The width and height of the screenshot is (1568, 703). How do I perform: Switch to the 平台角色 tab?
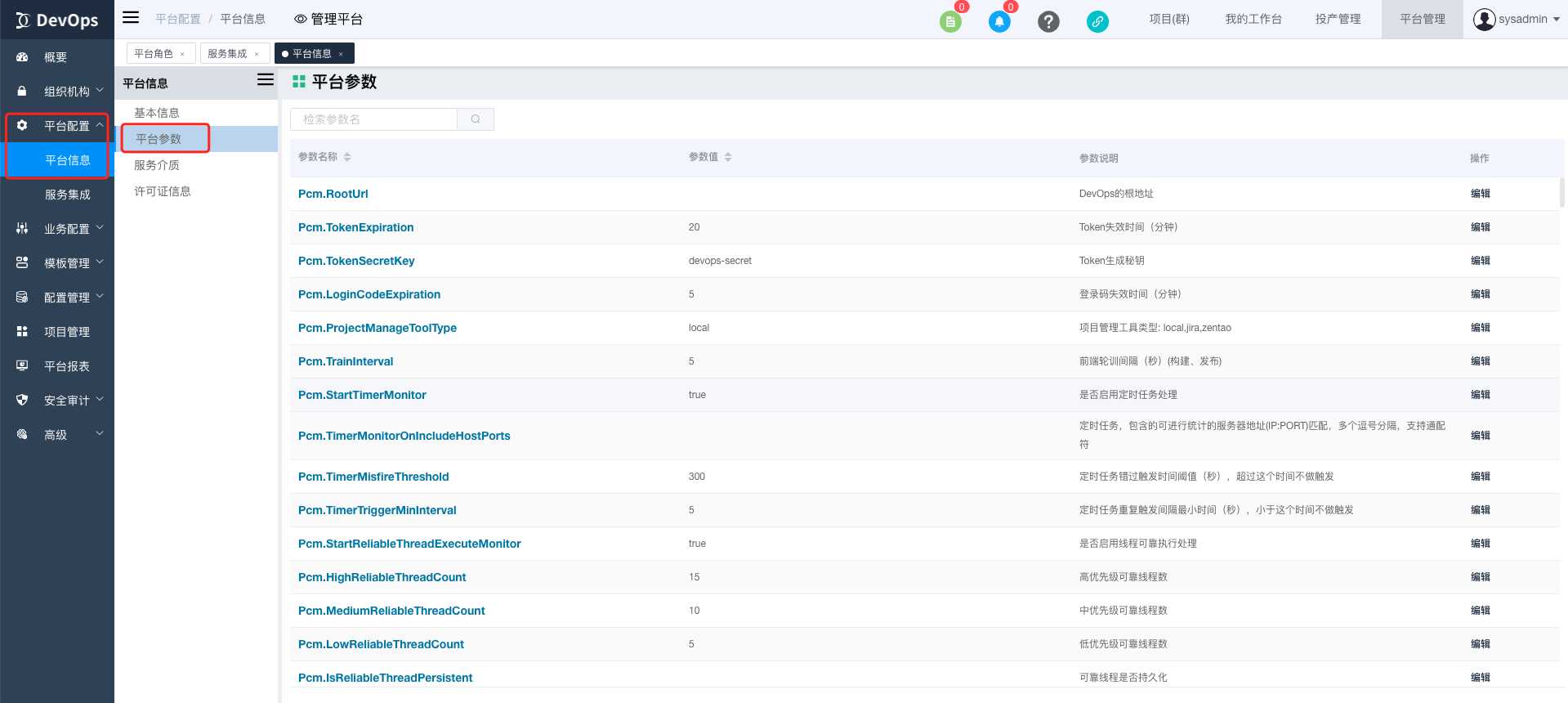tap(154, 54)
